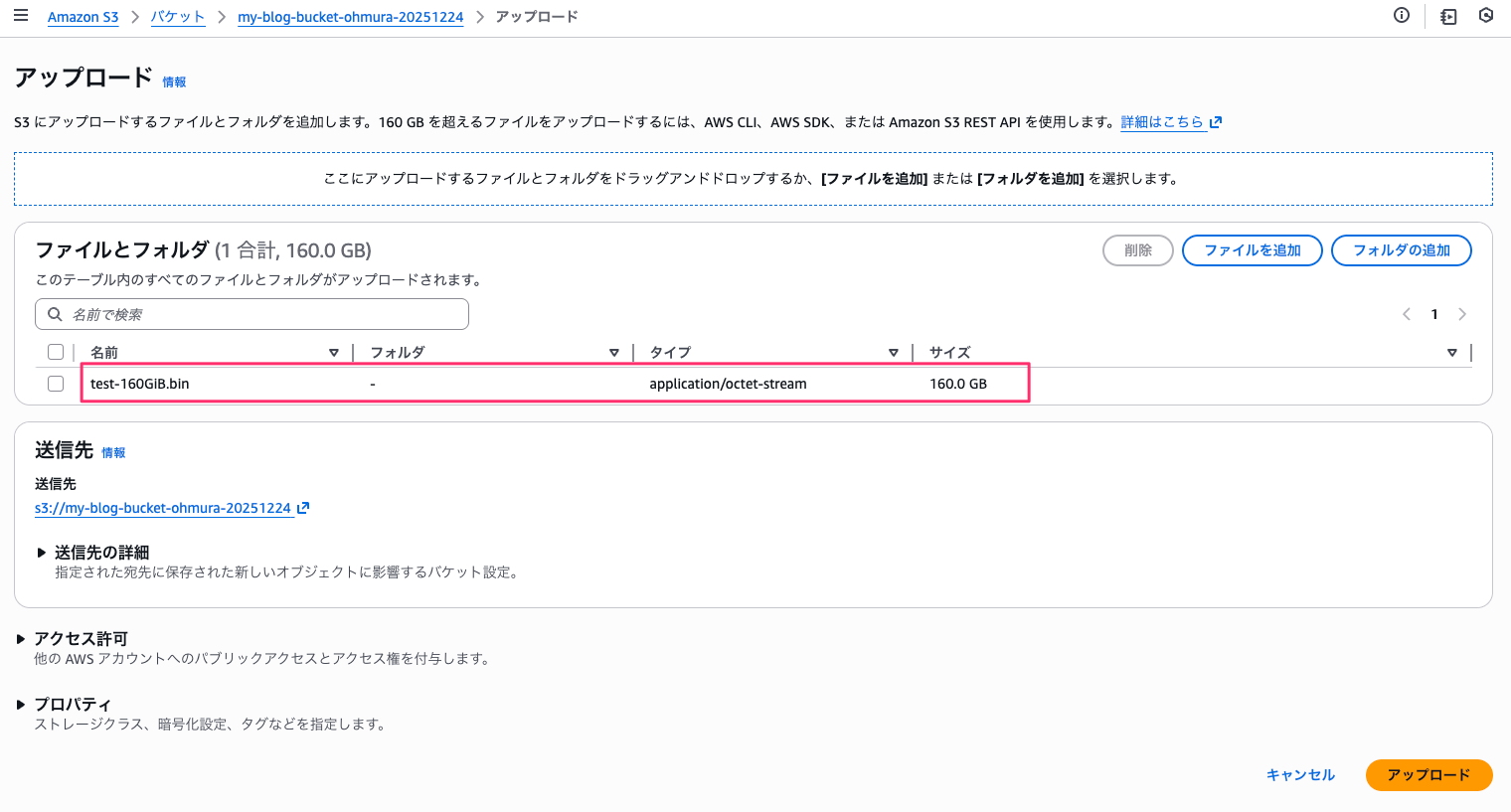The height and width of the screenshot is (812, 1511).
Task: Go to next page using the right chevron
Action: (x=1462, y=314)
